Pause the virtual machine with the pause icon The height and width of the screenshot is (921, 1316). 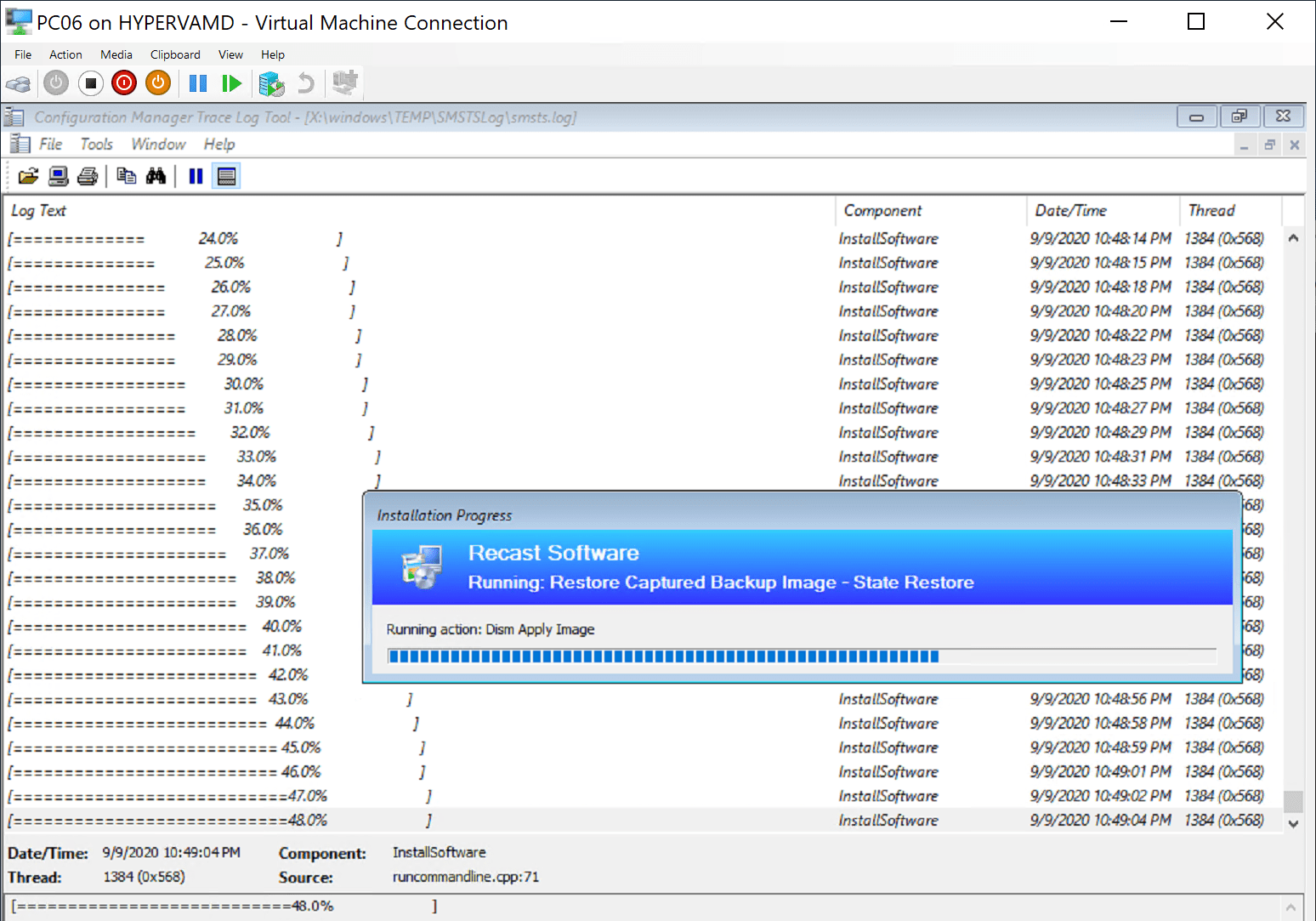[198, 82]
